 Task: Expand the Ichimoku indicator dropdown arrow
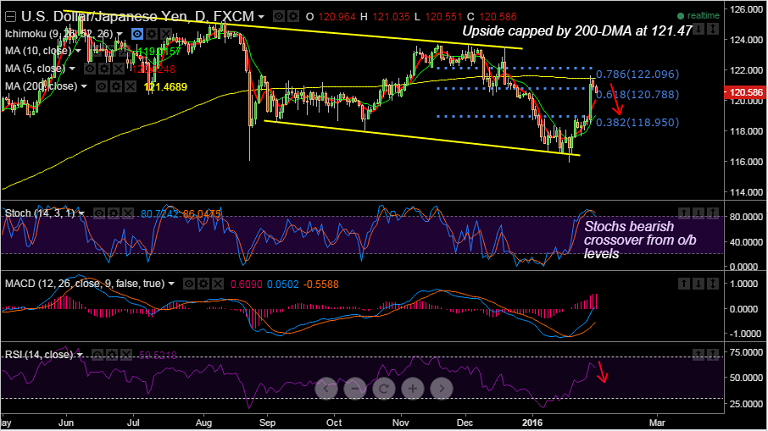click(119, 34)
